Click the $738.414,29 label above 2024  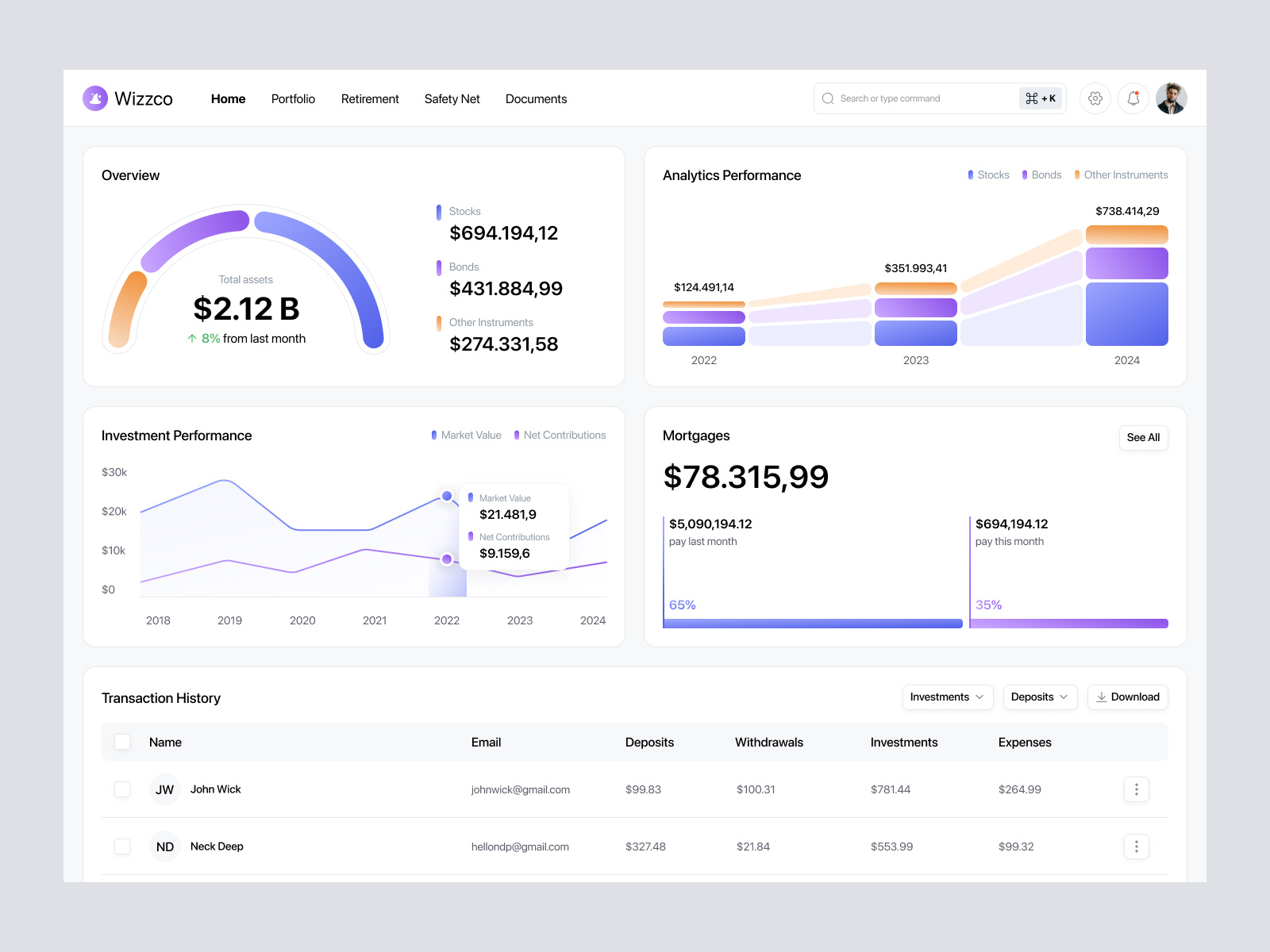[1127, 211]
